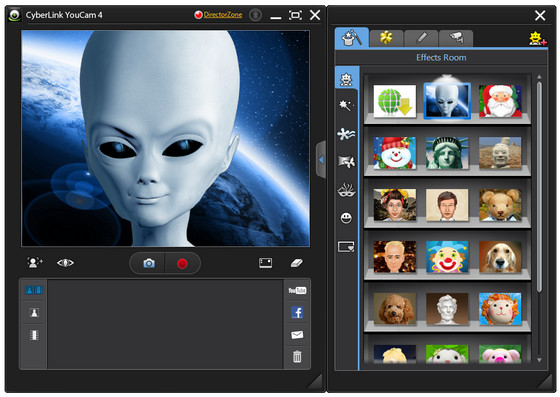Delete selected capture with trash icon
This screenshot has width=560, height=397.
pyautogui.click(x=297, y=356)
